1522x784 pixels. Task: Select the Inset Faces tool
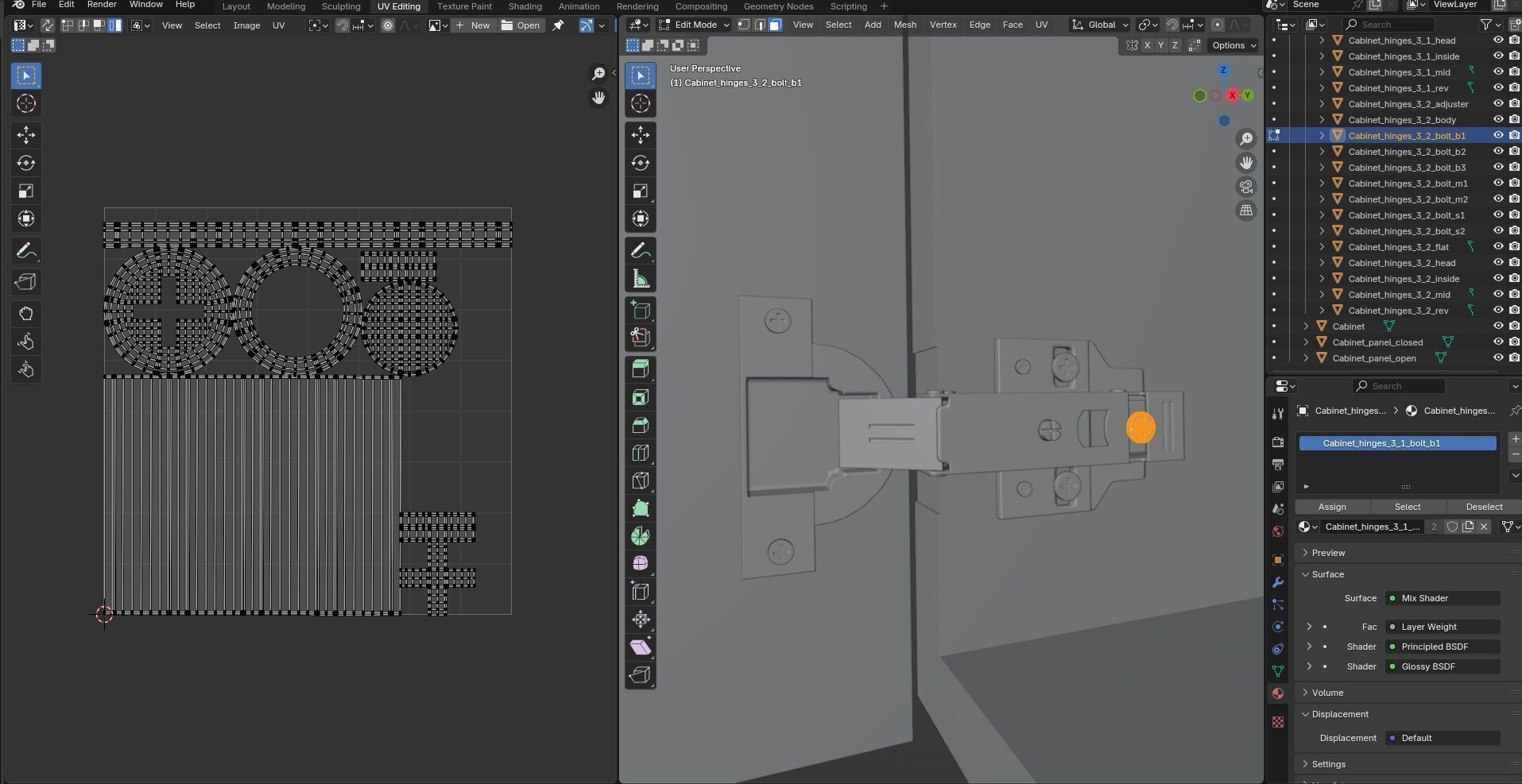point(641,397)
